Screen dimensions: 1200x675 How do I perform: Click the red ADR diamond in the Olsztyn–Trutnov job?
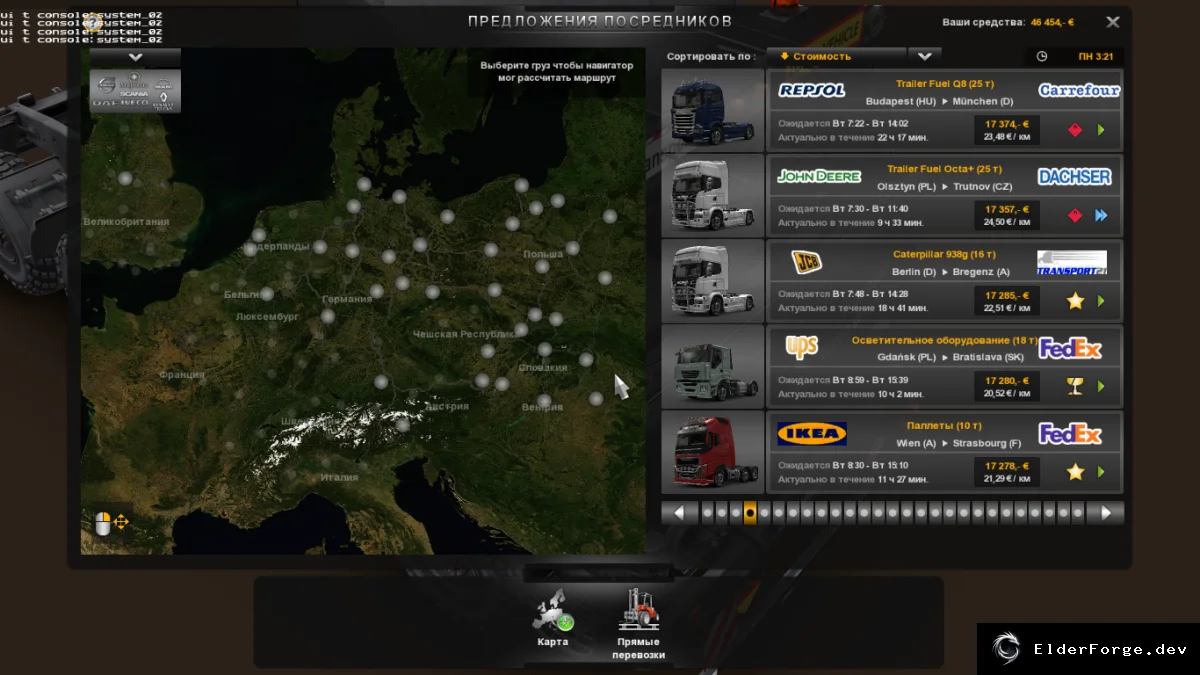[1075, 215]
